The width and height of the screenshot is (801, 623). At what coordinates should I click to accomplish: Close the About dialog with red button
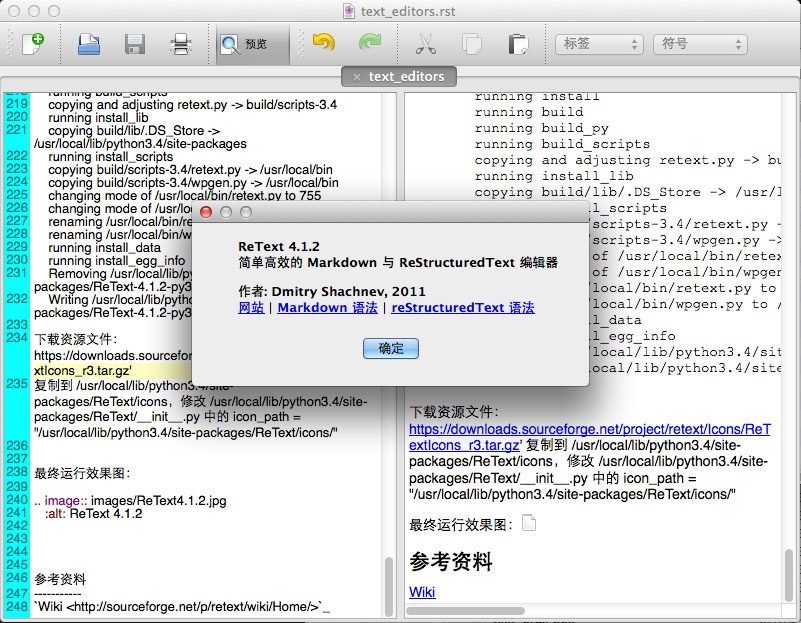[206, 212]
